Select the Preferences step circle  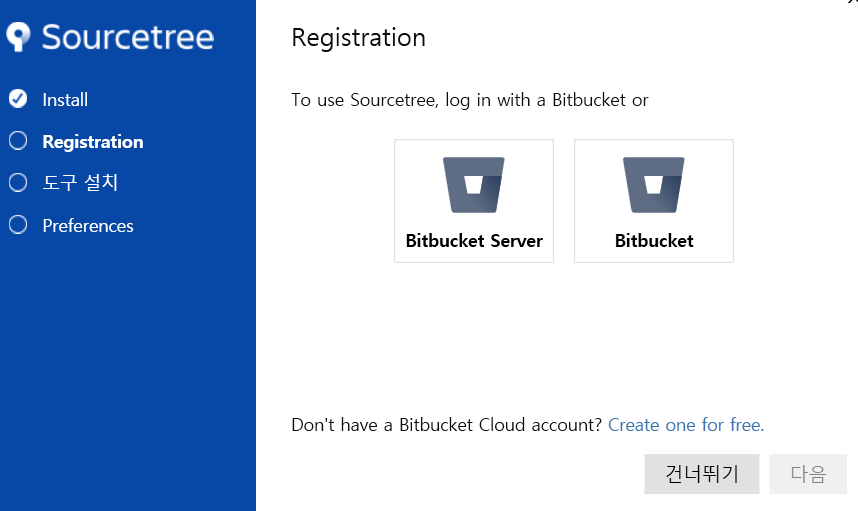coord(18,224)
